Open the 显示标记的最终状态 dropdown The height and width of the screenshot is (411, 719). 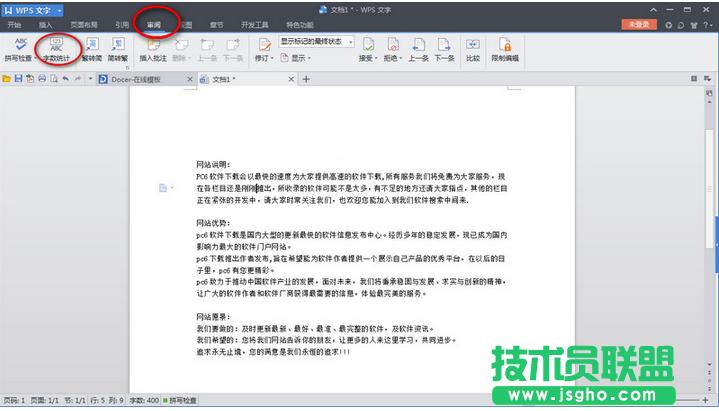pos(316,42)
